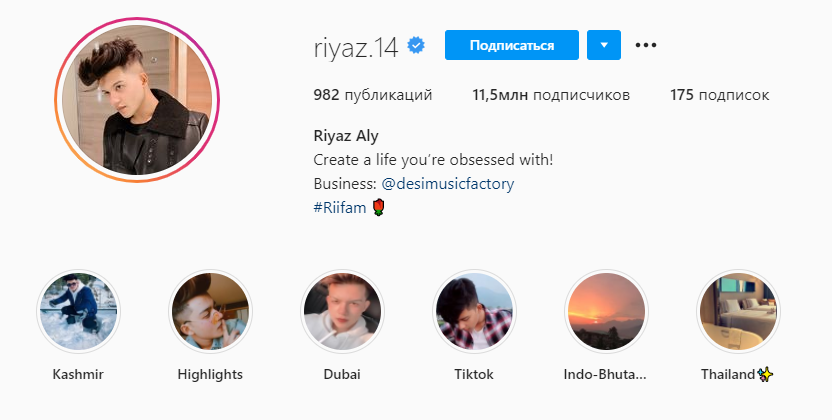Click the 982 публикаций posts count

(373, 95)
